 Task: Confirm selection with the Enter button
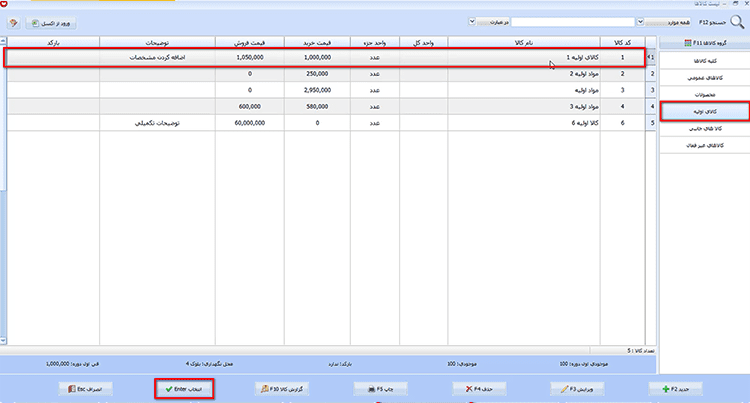[x=184, y=389]
